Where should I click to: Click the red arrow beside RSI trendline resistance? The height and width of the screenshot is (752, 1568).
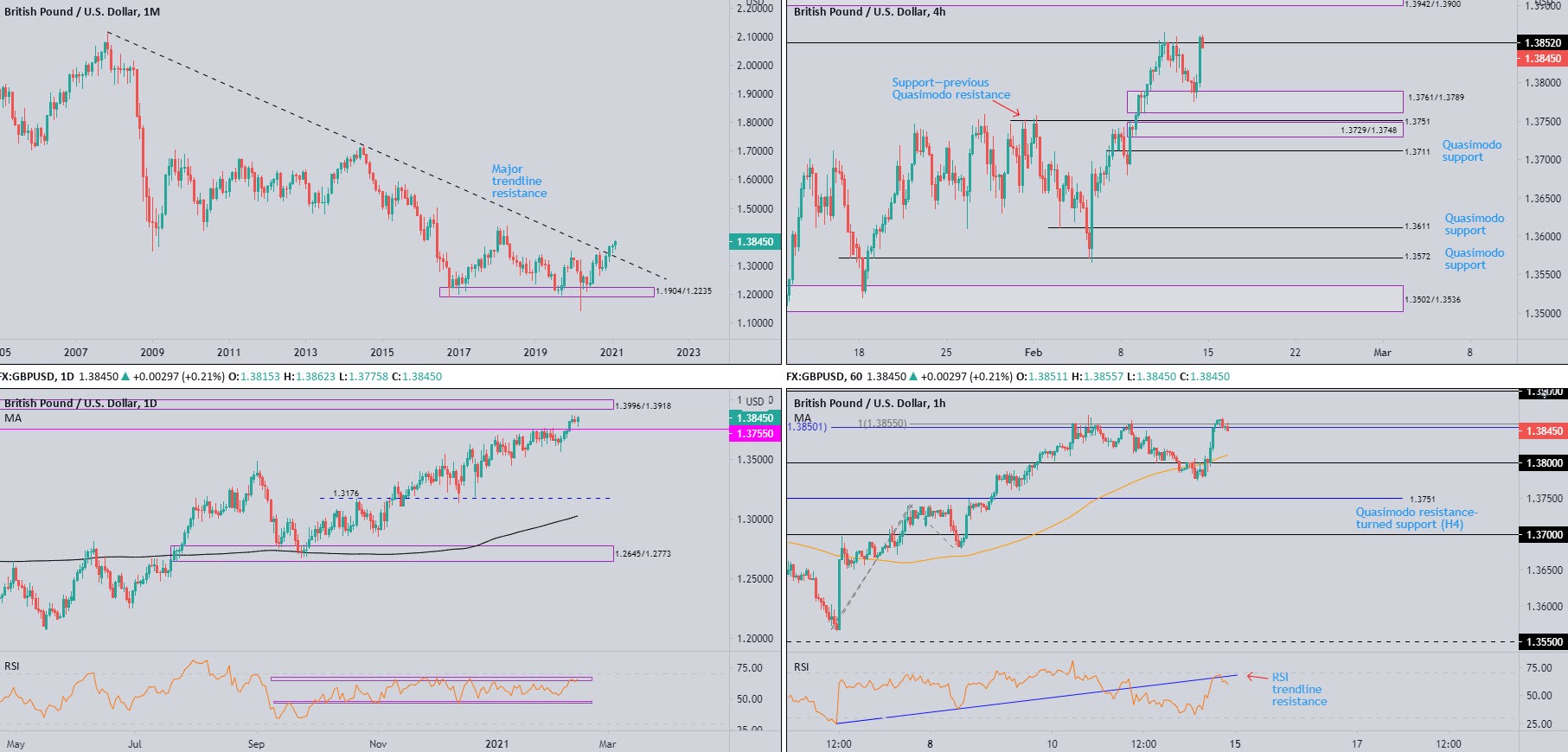pyautogui.click(x=1256, y=677)
